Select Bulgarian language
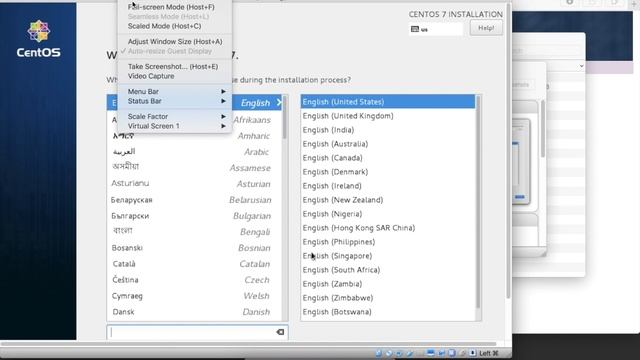Image resolution: width=640 pixels, height=360 pixels. (195, 216)
